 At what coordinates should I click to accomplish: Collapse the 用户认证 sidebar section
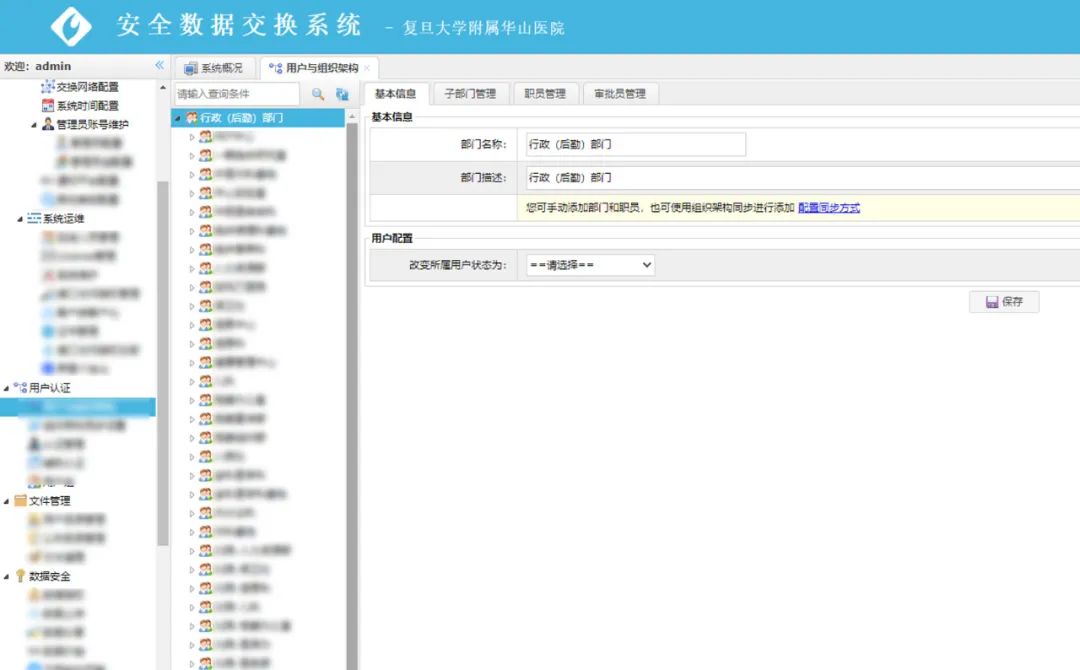coord(7,388)
